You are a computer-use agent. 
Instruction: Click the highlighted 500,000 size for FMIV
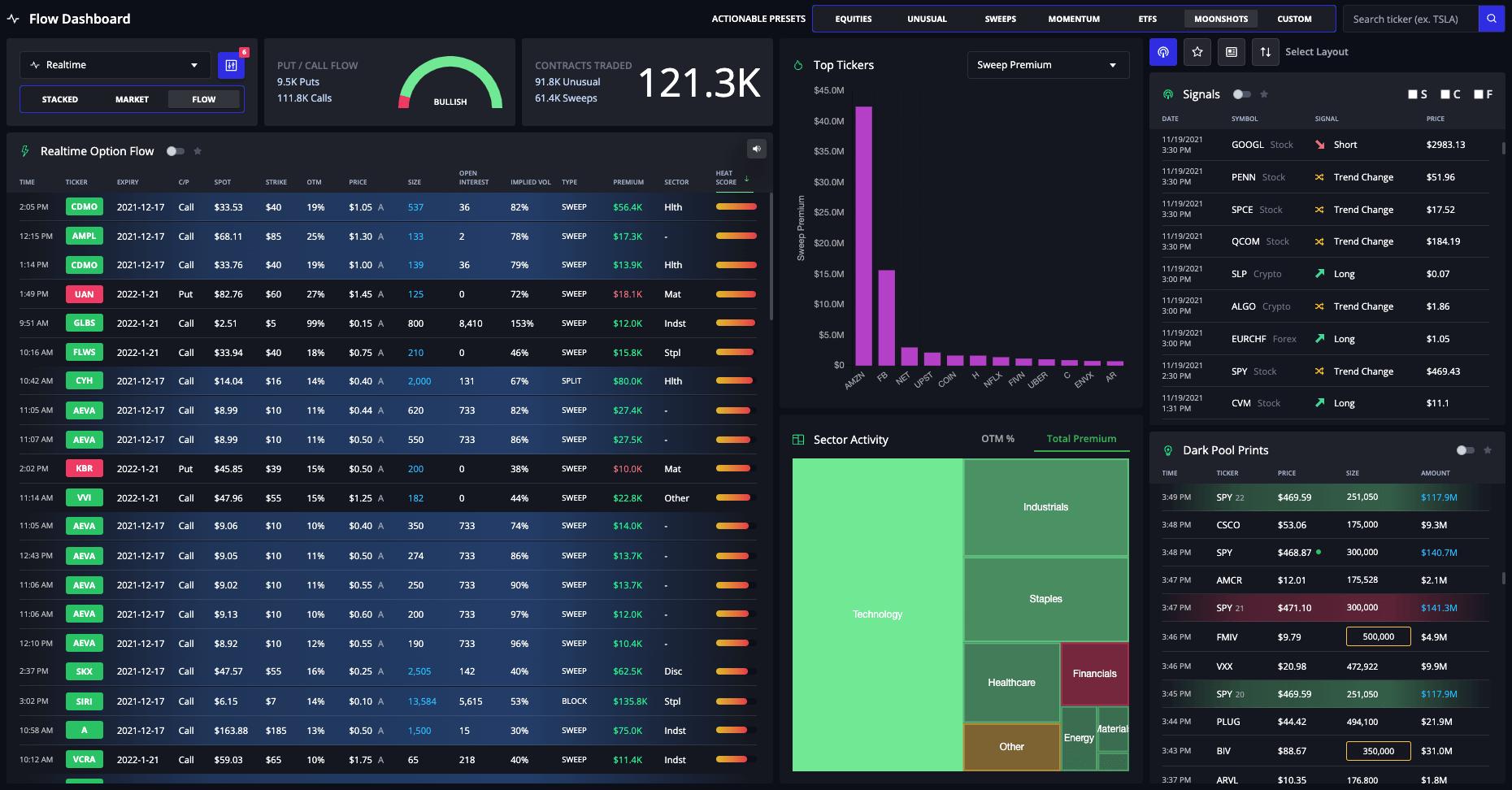click(1379, 636)
